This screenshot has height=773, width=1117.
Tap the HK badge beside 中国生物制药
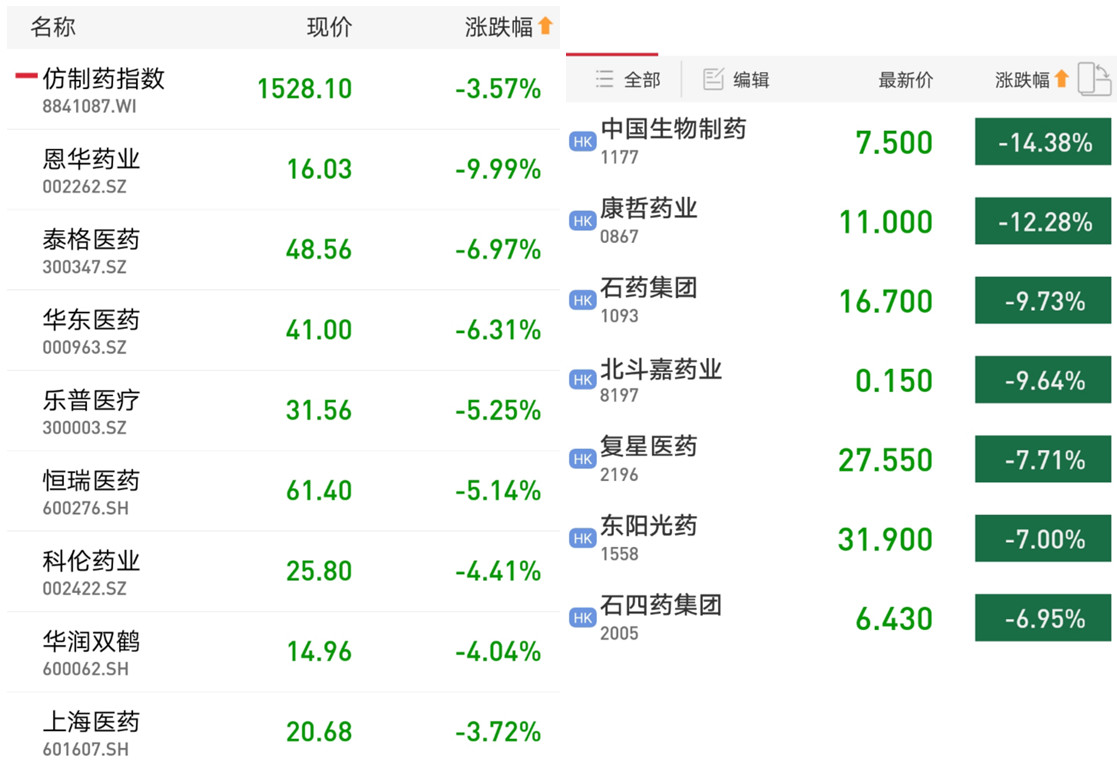583,142
